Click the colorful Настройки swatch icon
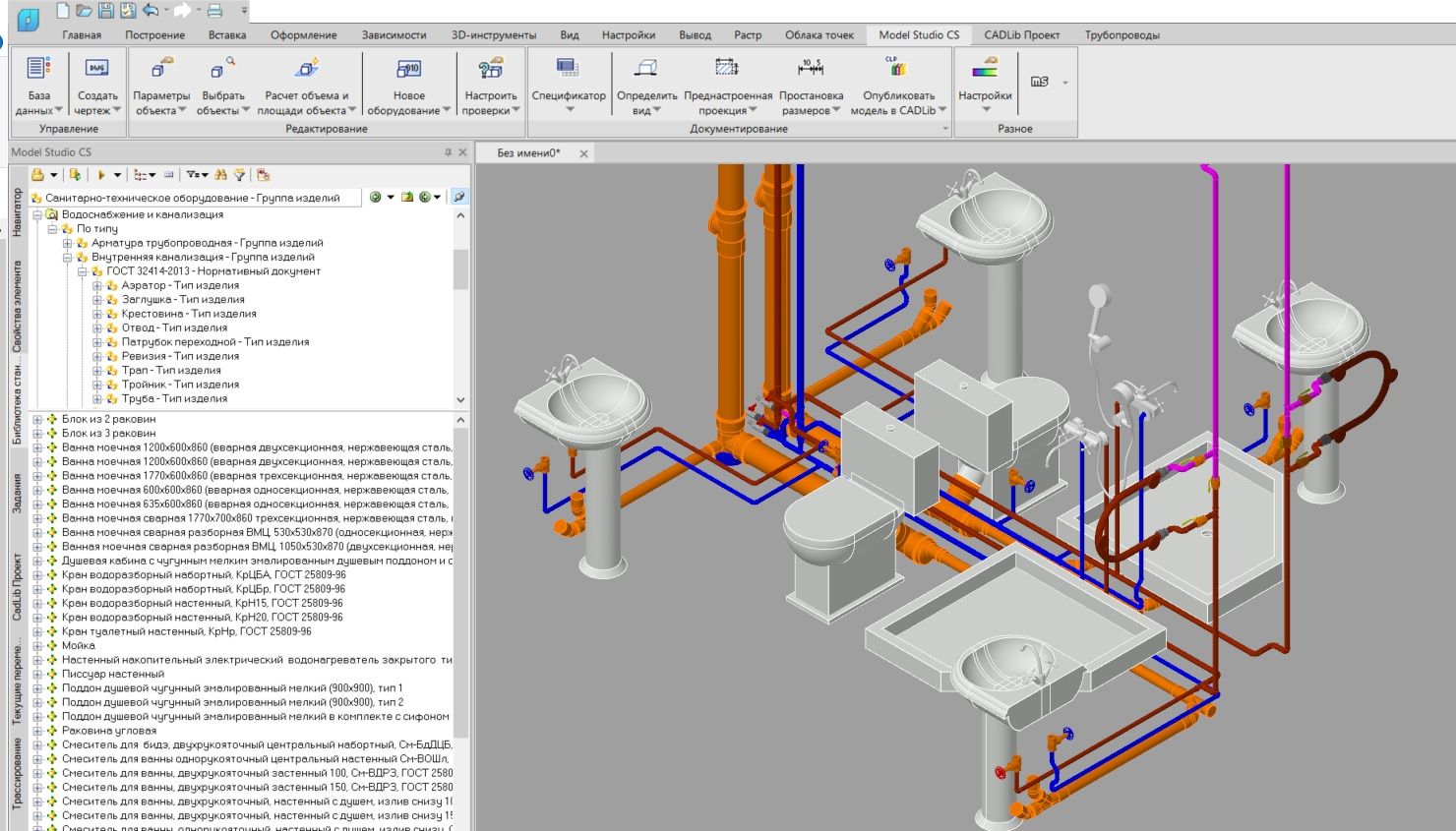Screen dimensions: 1456x831 985,71
